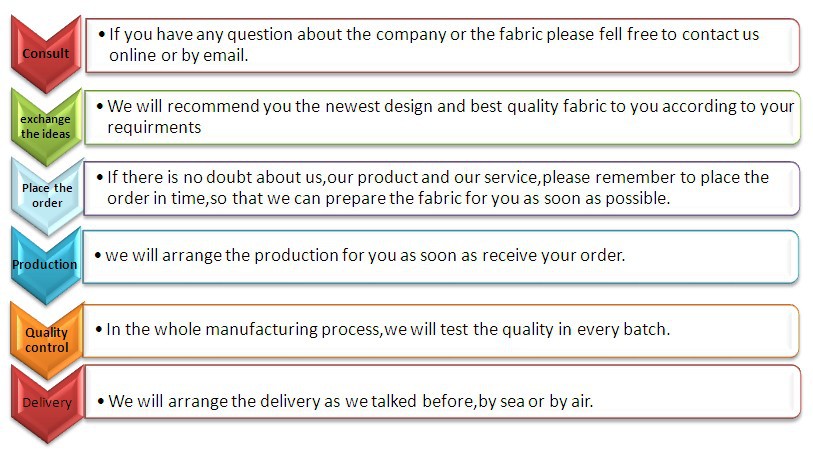Click the orange Quality control chevron
Viewport: 813px width, 449px height.
[47, 340]
